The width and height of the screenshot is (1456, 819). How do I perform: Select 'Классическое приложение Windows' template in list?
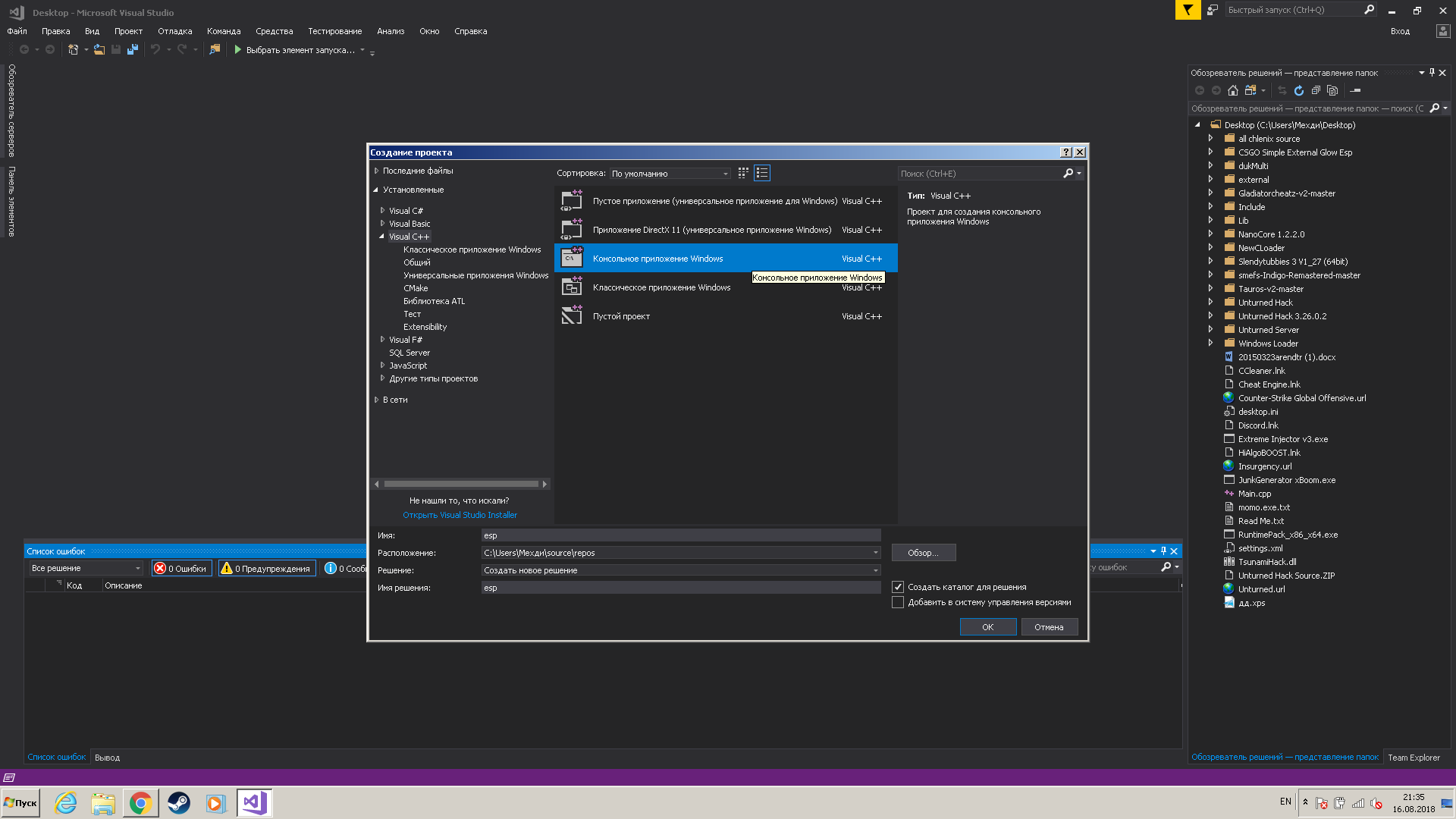tap(726, 287)
